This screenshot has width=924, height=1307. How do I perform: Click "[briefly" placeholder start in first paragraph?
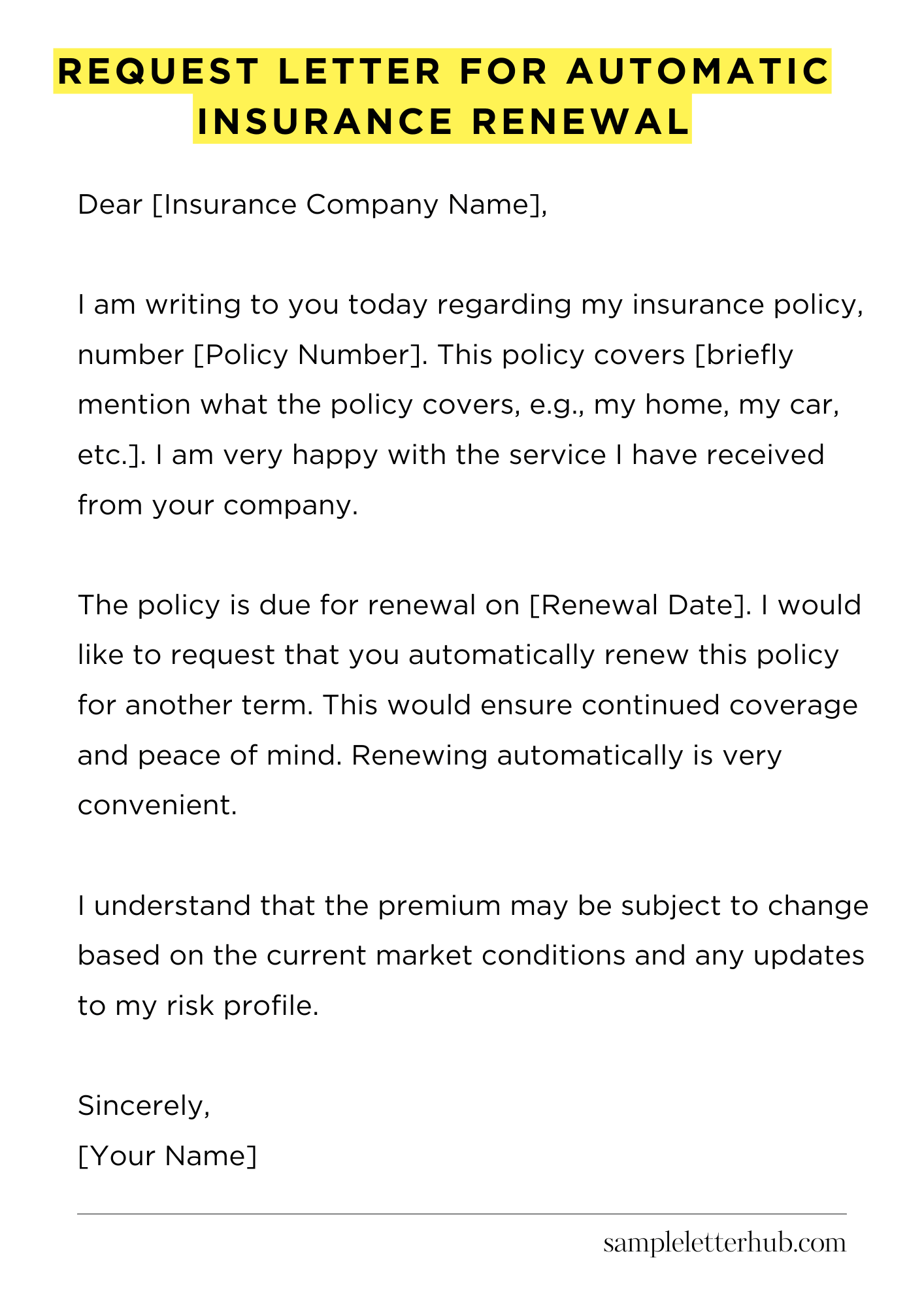pos(744,355)
